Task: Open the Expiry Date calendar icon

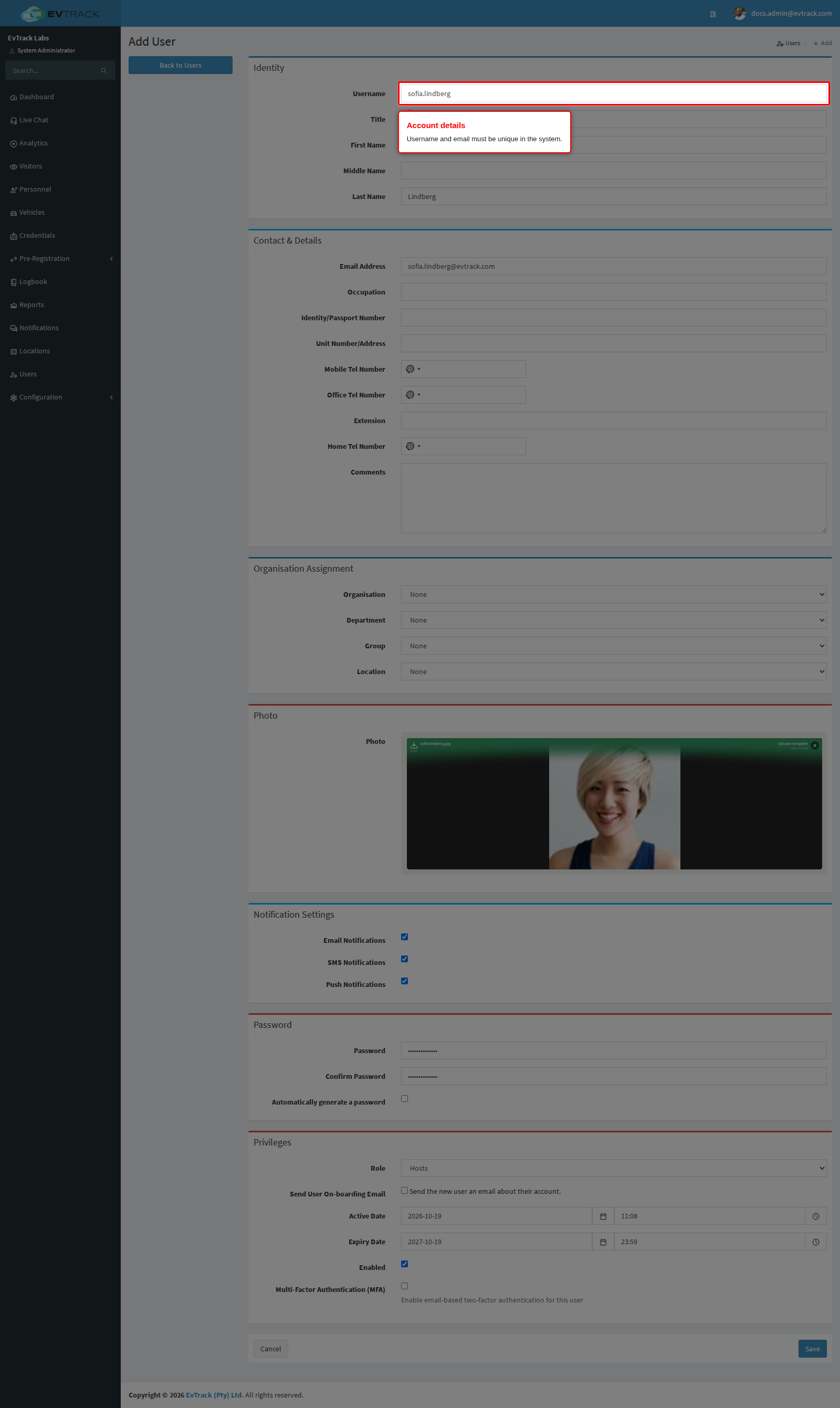Action: pyautogui.click(x=603, y=1242)
